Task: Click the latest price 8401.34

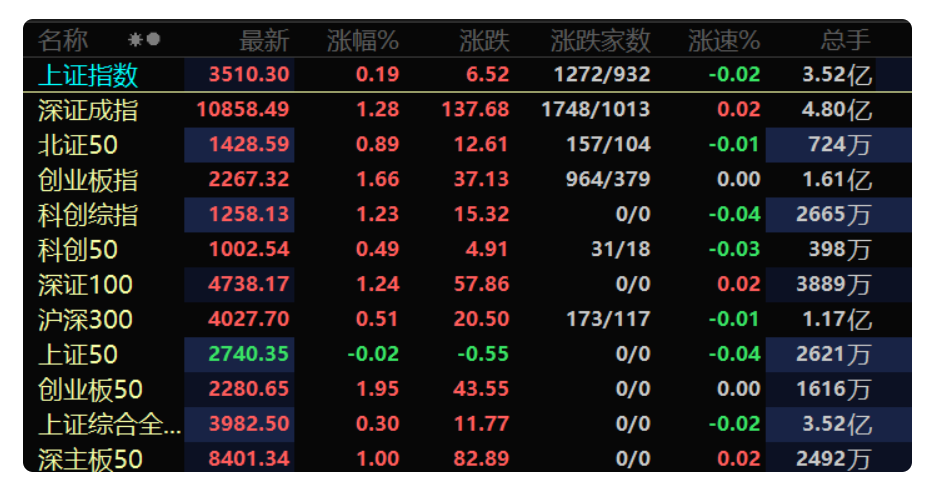Action: tap(249, 458)
